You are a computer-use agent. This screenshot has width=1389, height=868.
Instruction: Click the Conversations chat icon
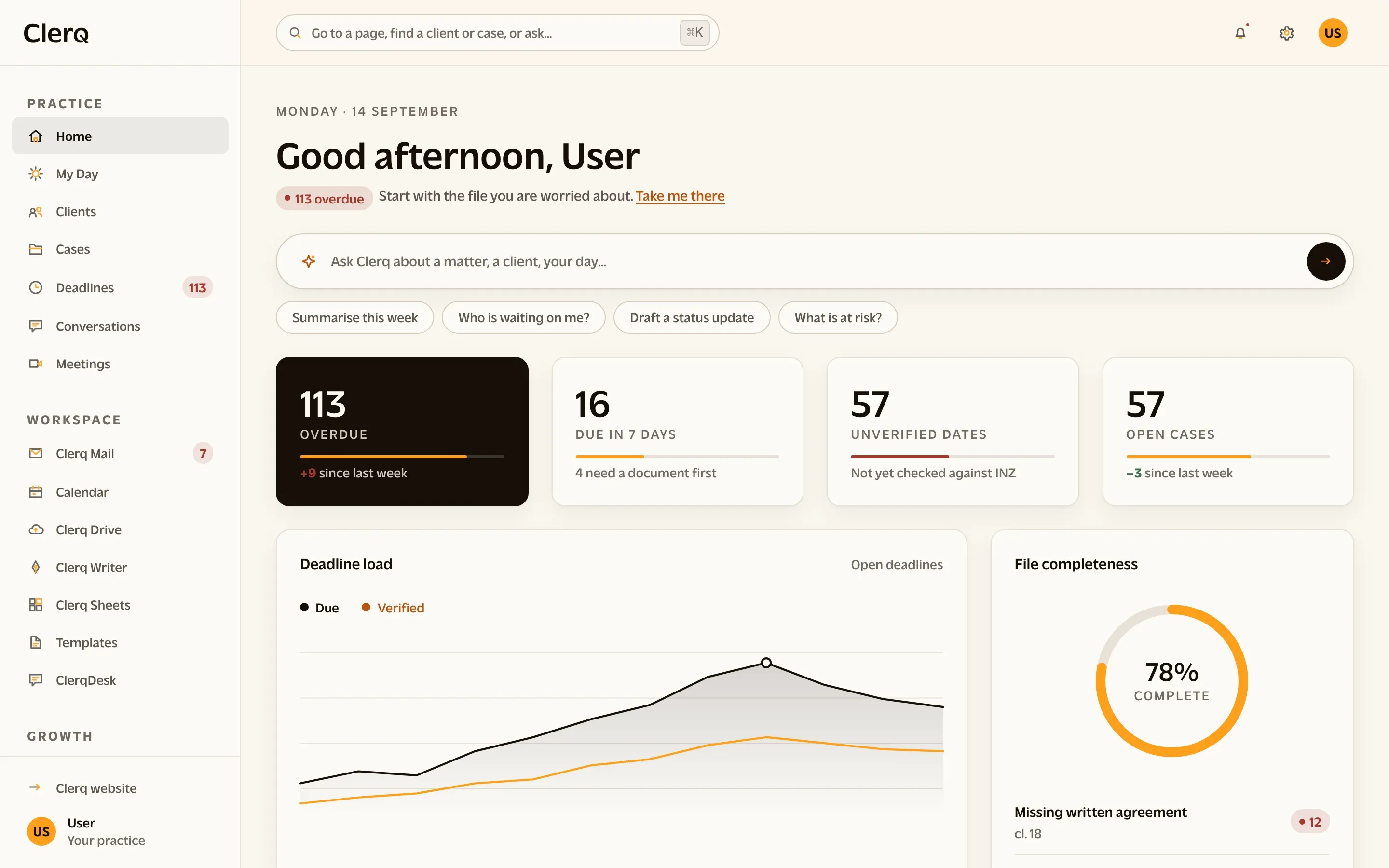tap(36, 326)
